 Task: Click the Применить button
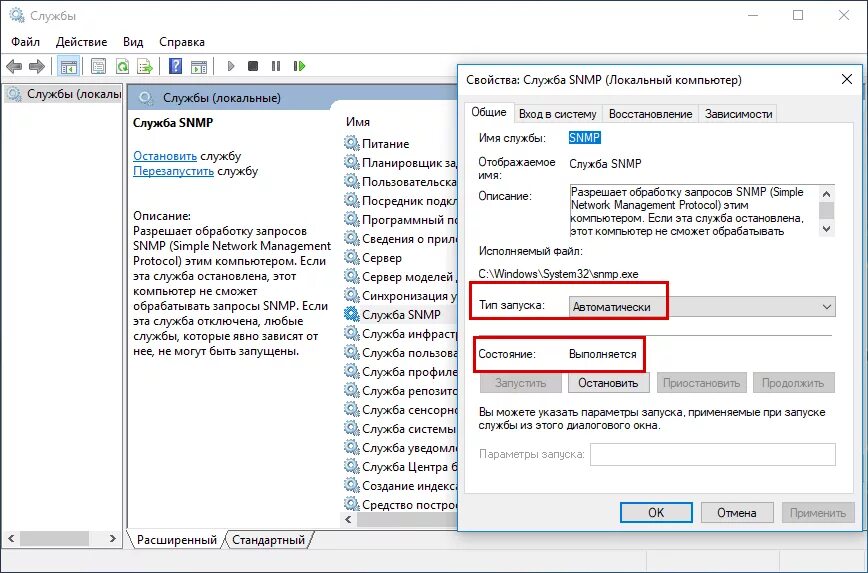pyautogui.click(x=818, y=513)
